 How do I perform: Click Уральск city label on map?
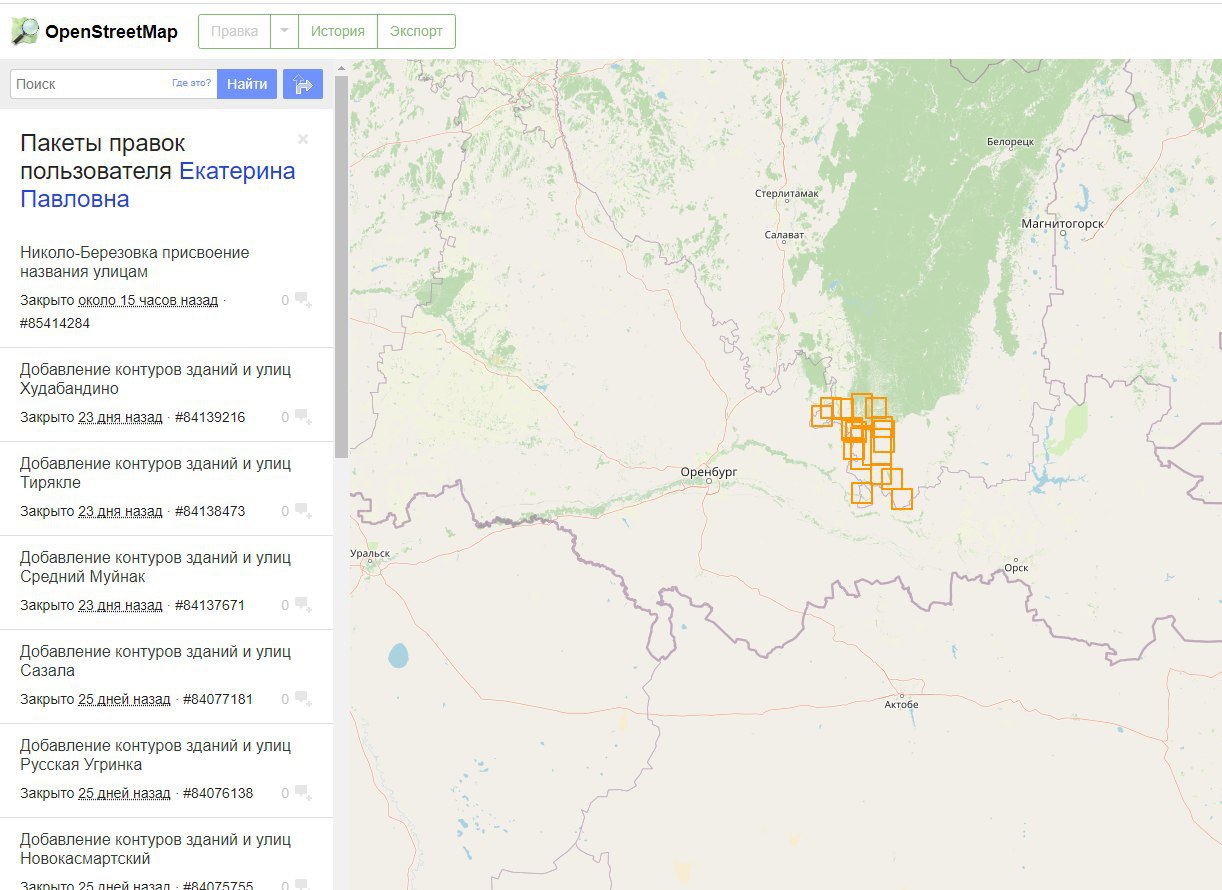(371, 552)
